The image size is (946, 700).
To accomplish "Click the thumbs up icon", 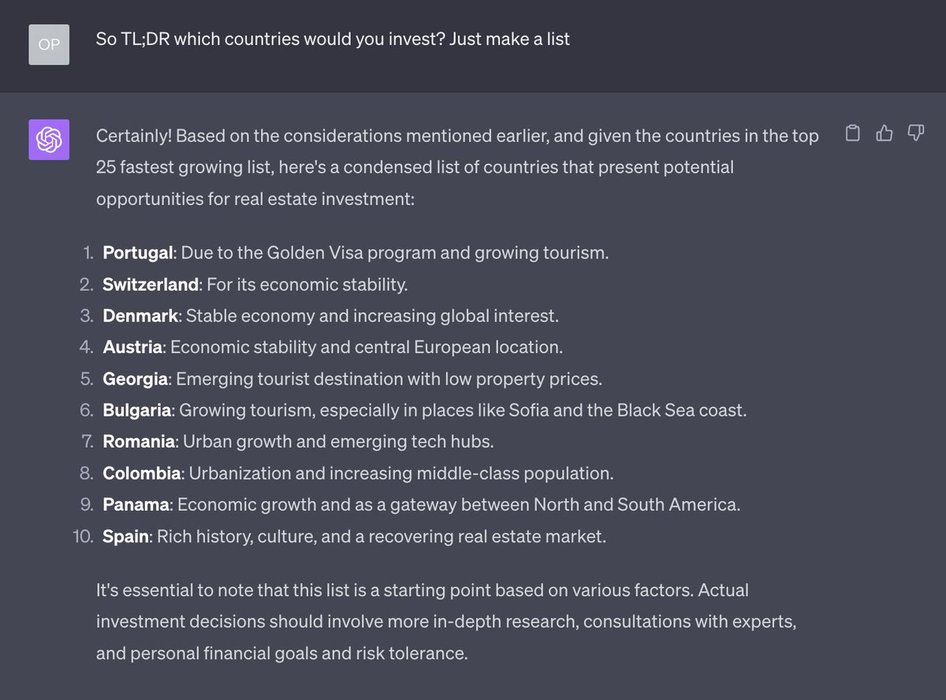I will (884, 133).
